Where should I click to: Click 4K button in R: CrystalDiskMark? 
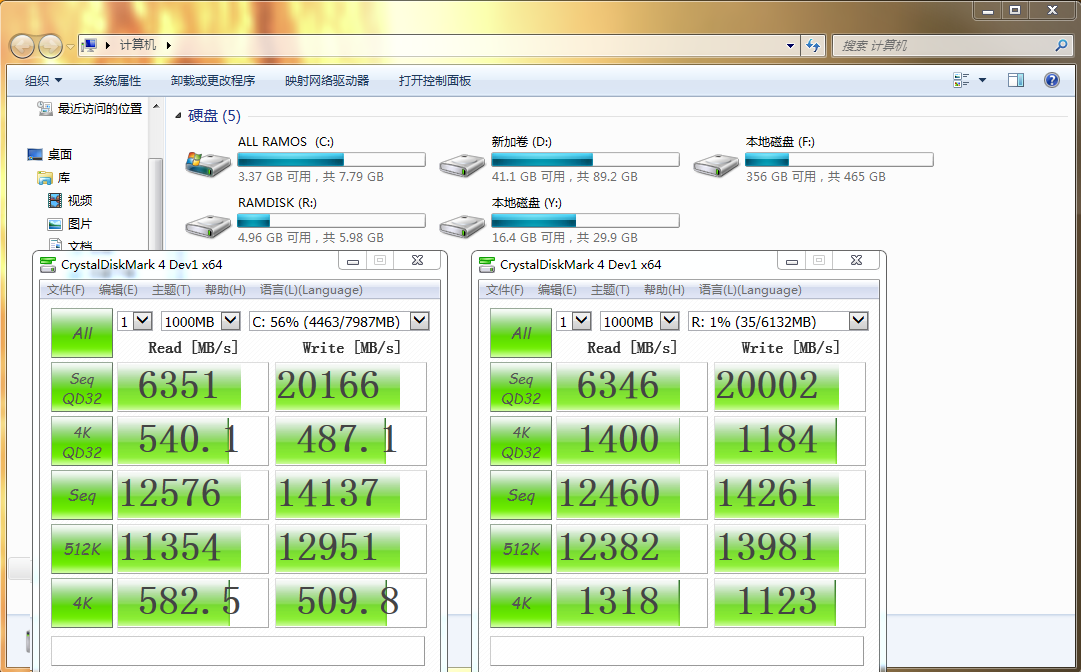(521, 603)
